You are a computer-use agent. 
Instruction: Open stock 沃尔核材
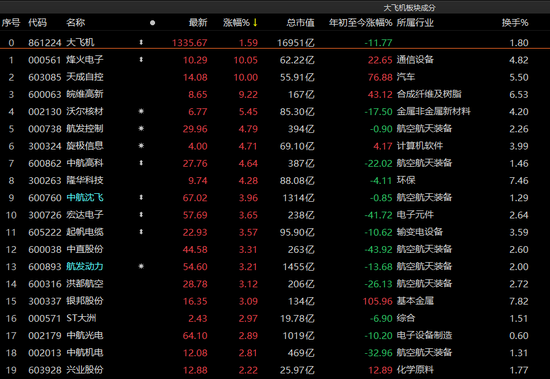(85, 111)
